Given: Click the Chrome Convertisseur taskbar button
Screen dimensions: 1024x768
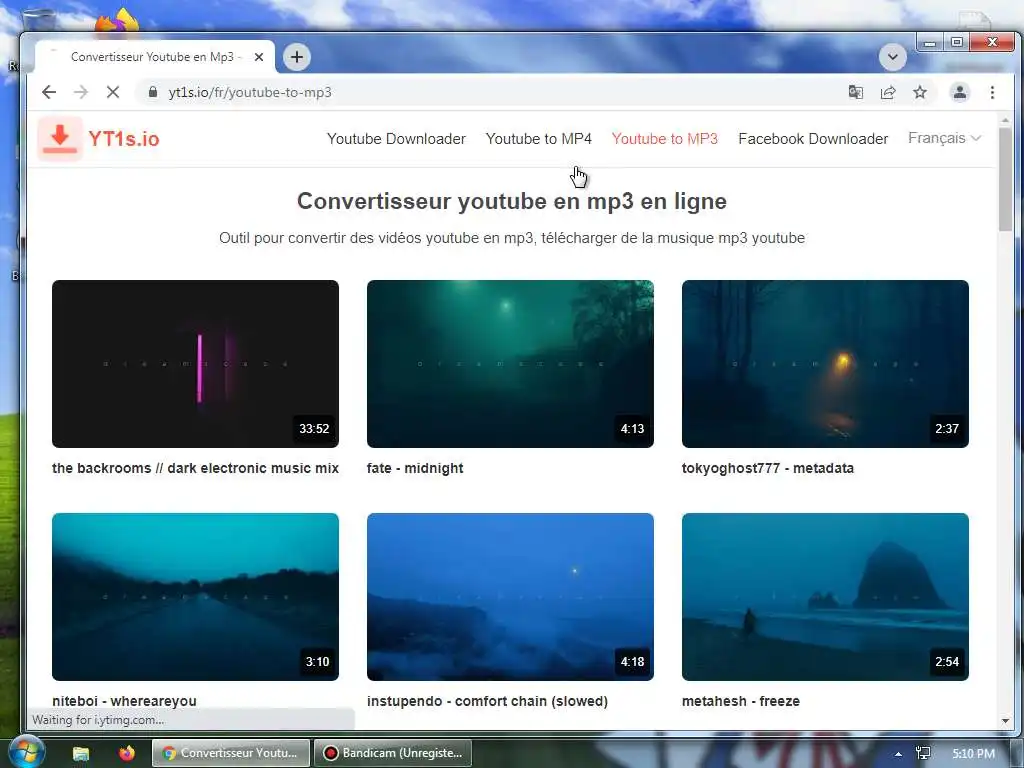Looking at the screenshot, I should [231, 753].
